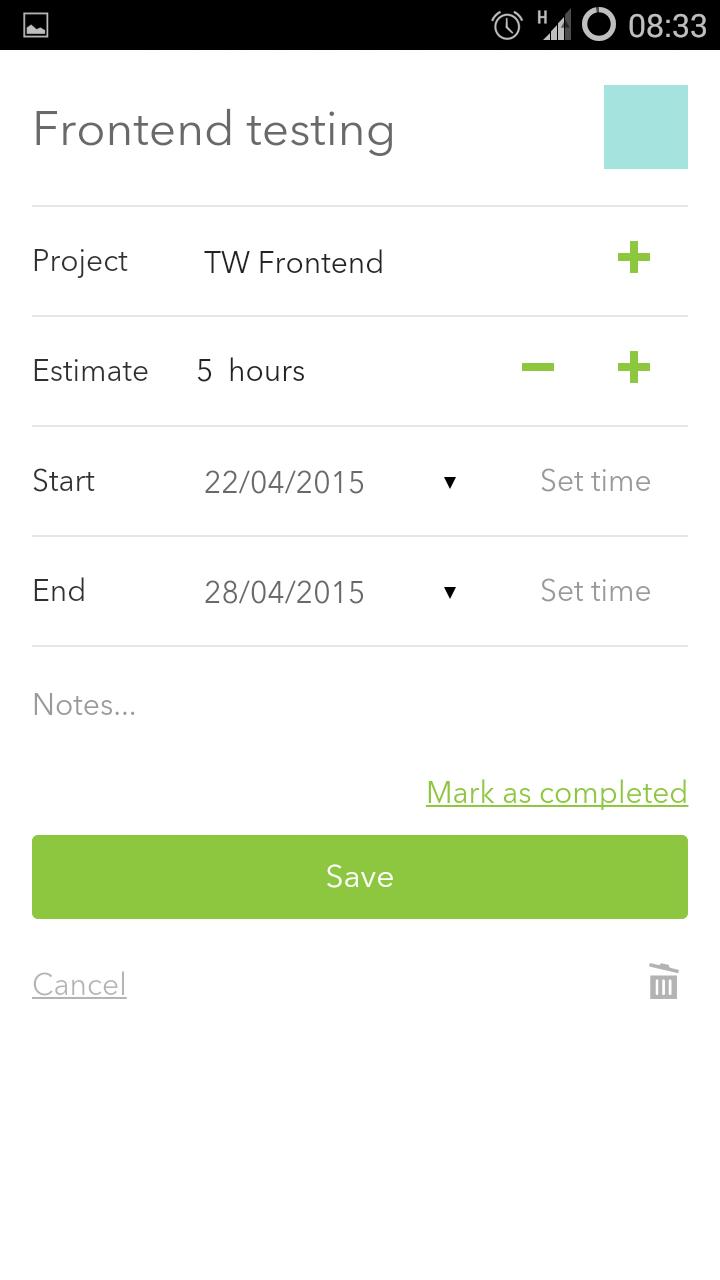This screenshot has height=1280, width=720.
Task: Increase the estimate with the plus icon
Action: (634, 368)
